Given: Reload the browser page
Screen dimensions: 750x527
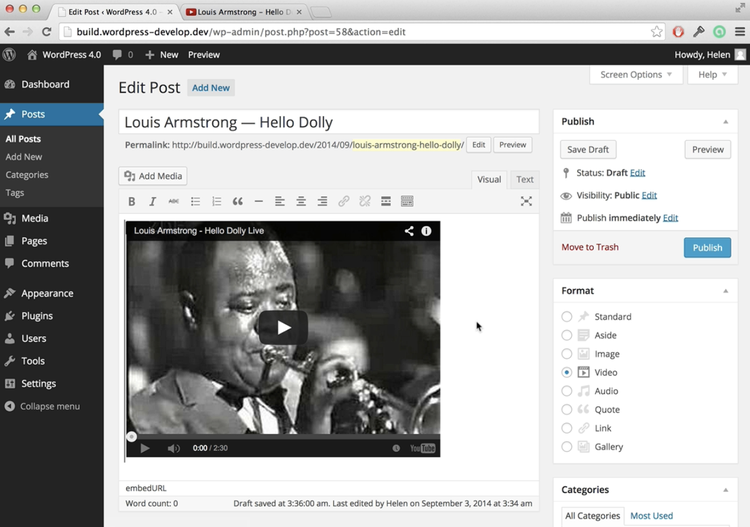Looking at the screenshot, I should click(x=46, y=32).
